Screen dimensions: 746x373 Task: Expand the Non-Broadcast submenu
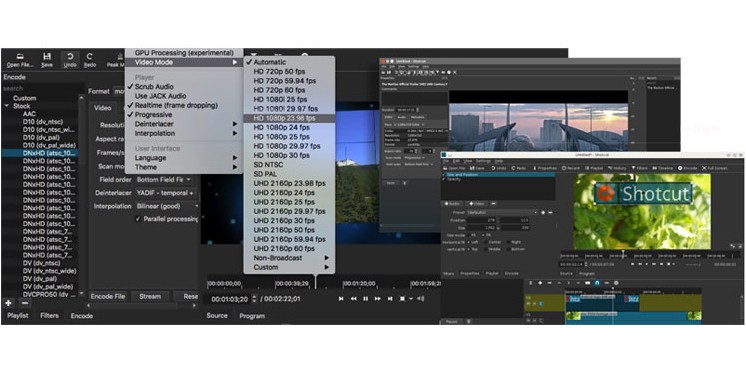(x=289, y=258)
